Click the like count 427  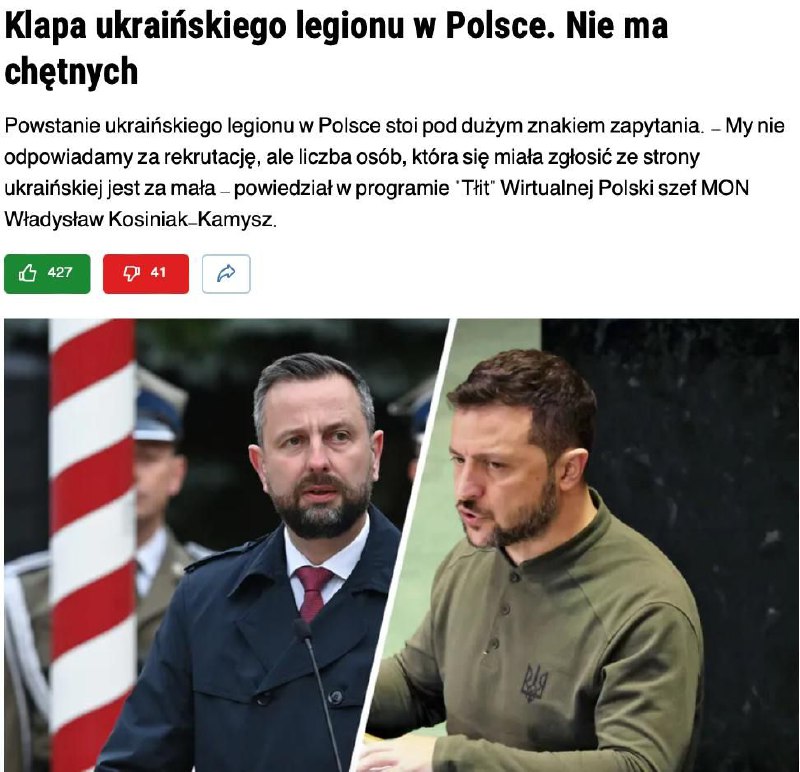60,272
